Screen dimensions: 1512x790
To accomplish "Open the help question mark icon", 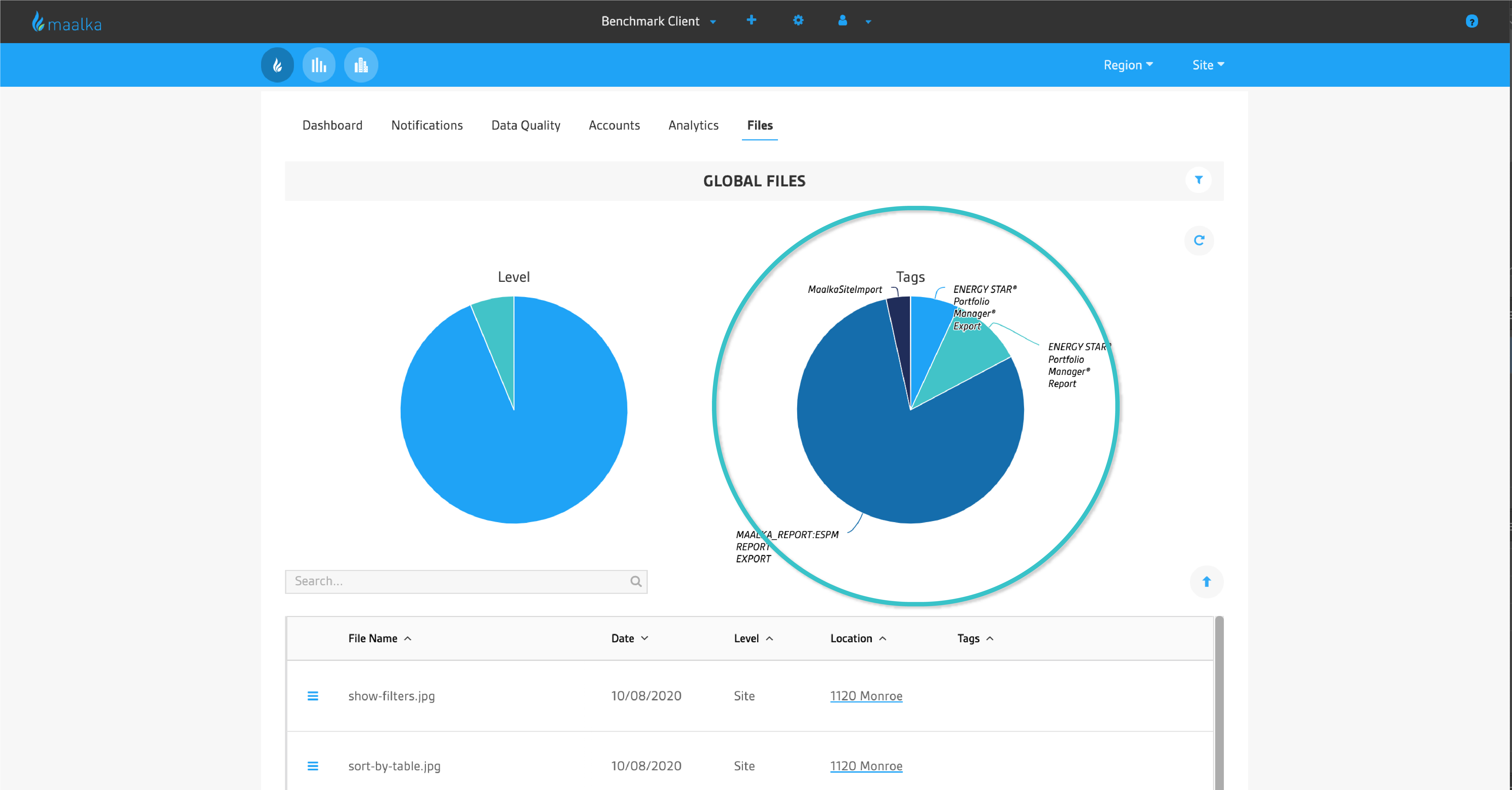I will point(1472,22).
